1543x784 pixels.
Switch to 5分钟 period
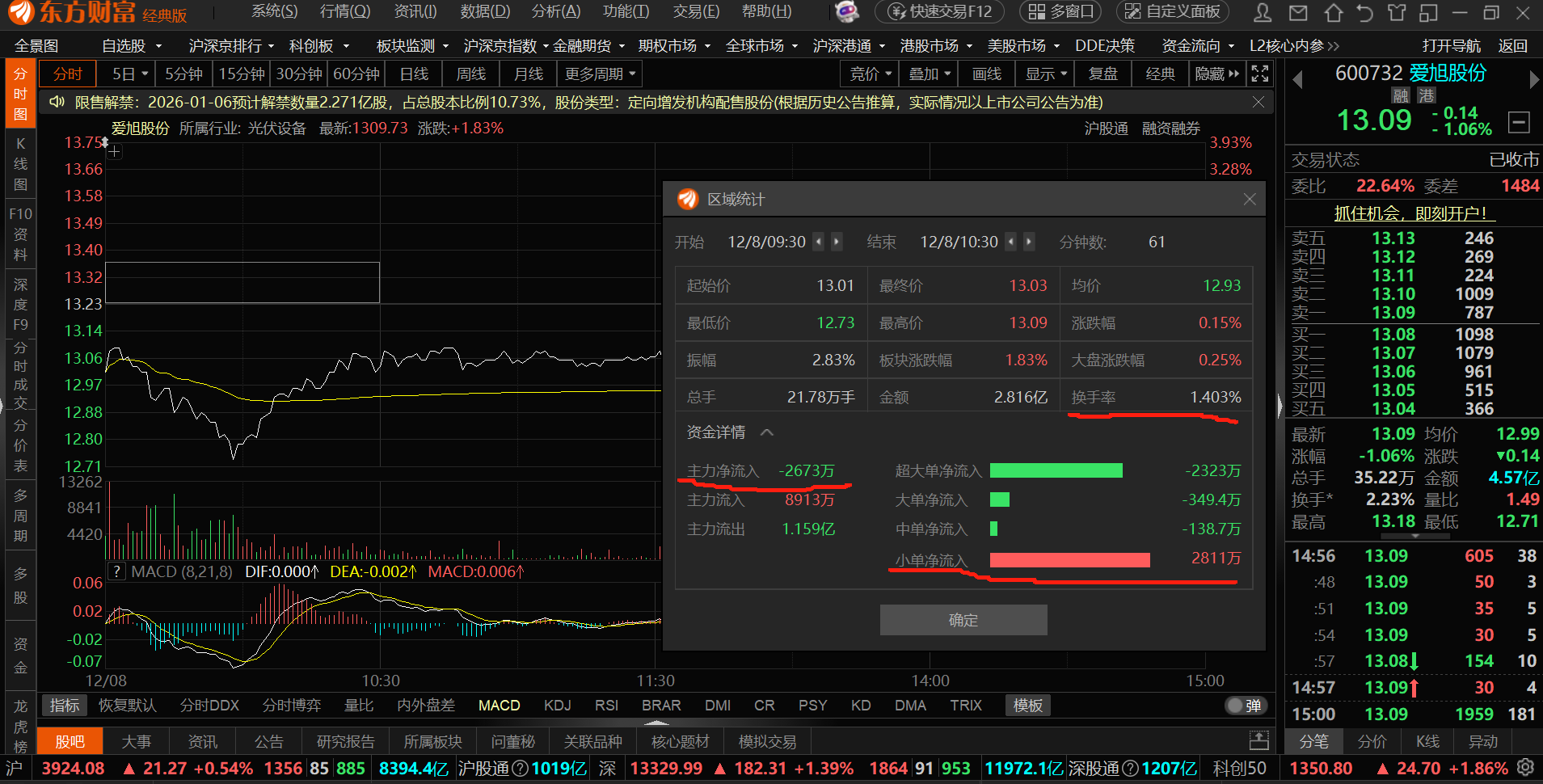click(x=183, y=74)
